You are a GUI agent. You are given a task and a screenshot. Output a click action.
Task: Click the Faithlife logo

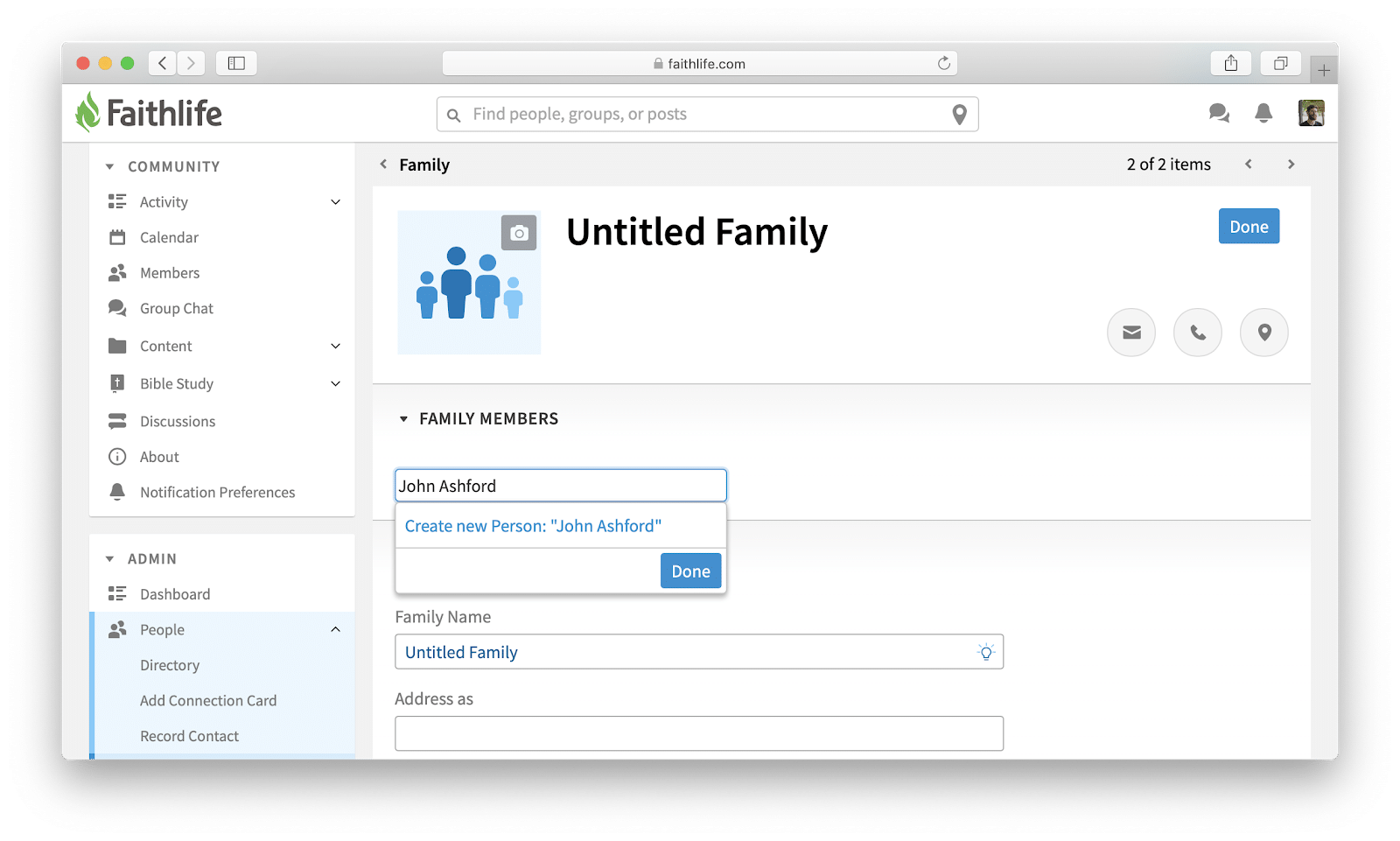tap(149, 113)
